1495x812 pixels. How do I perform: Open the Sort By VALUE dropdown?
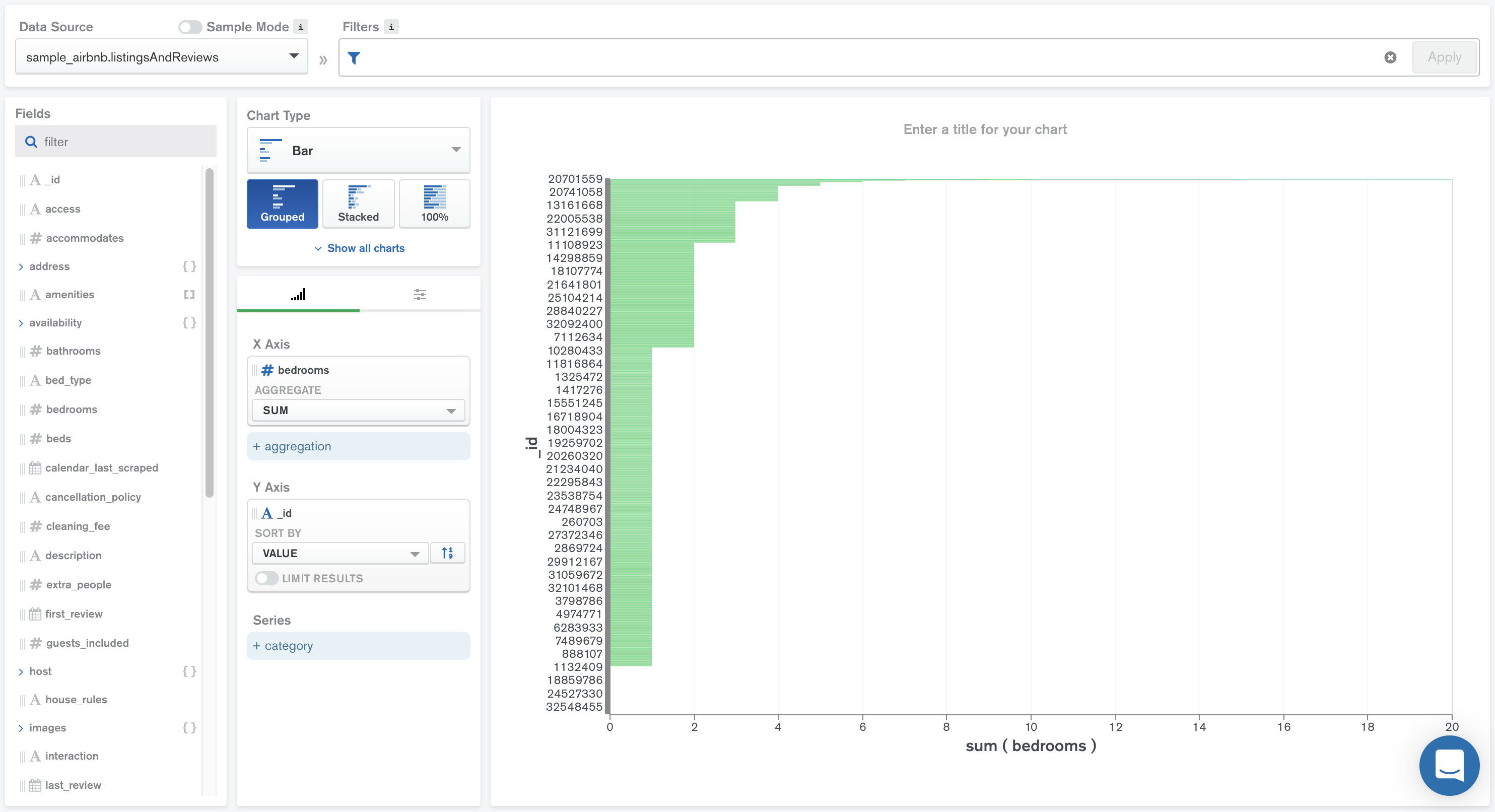[x=341, y=553]
